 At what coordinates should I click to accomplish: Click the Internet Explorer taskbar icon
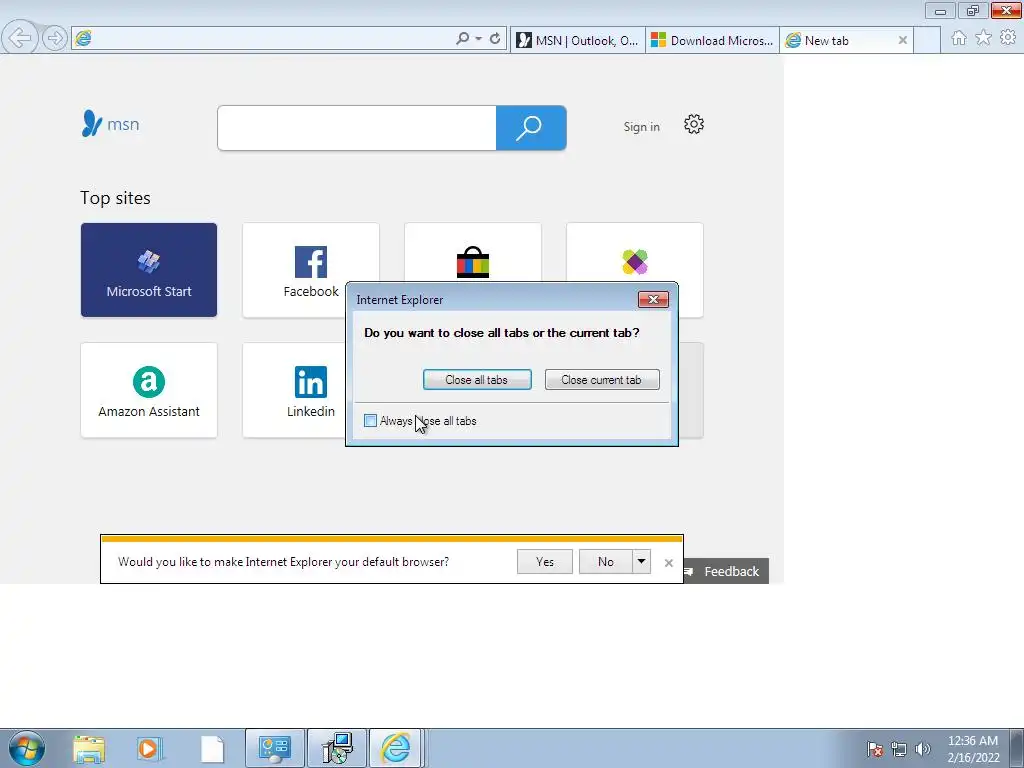(396, 748)
